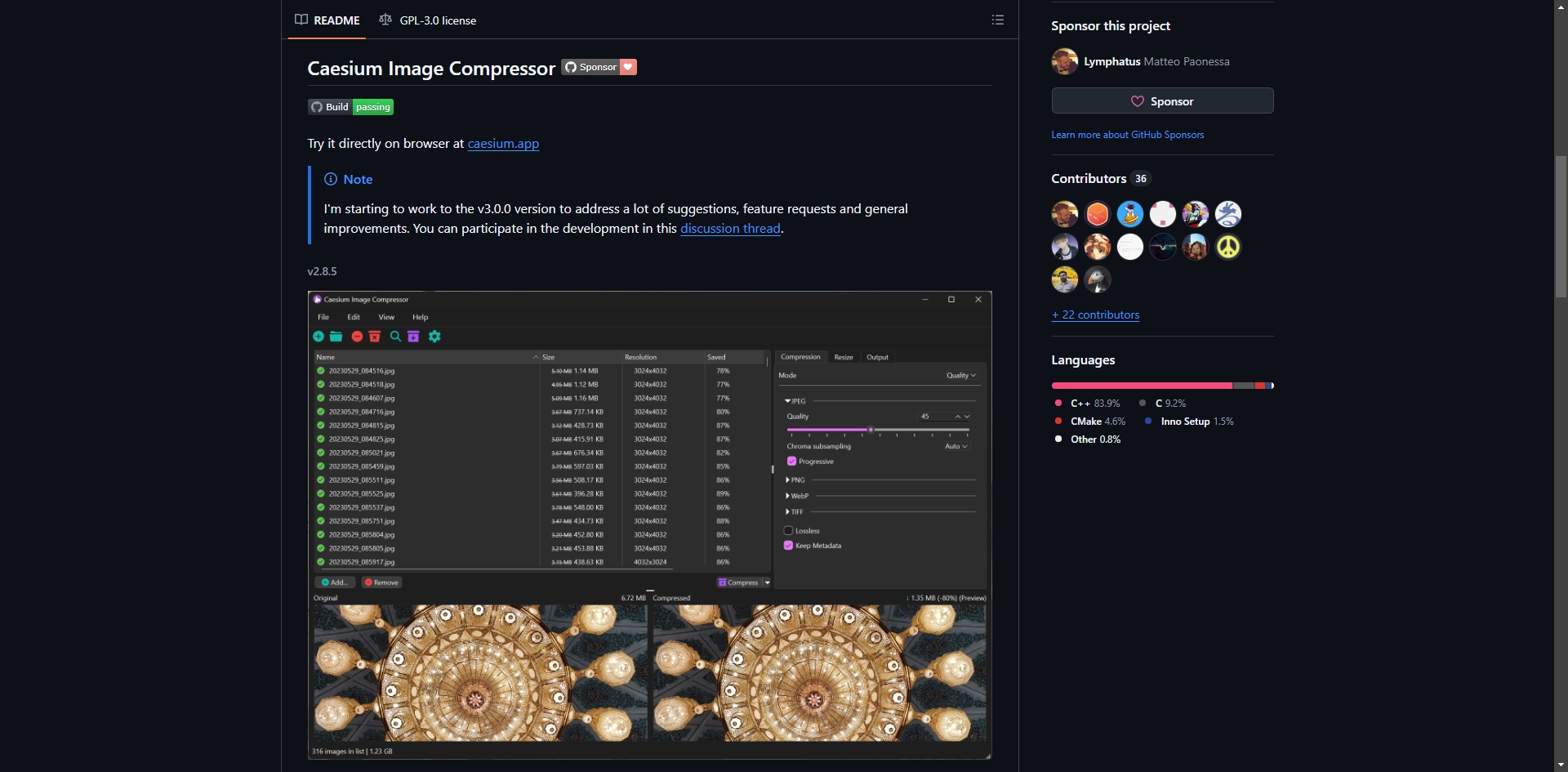The width and height of the screenshot is (1568, 772).
Task: Open the Chroma subsampling Auto dropdown
Action: [x=956, y=447]
